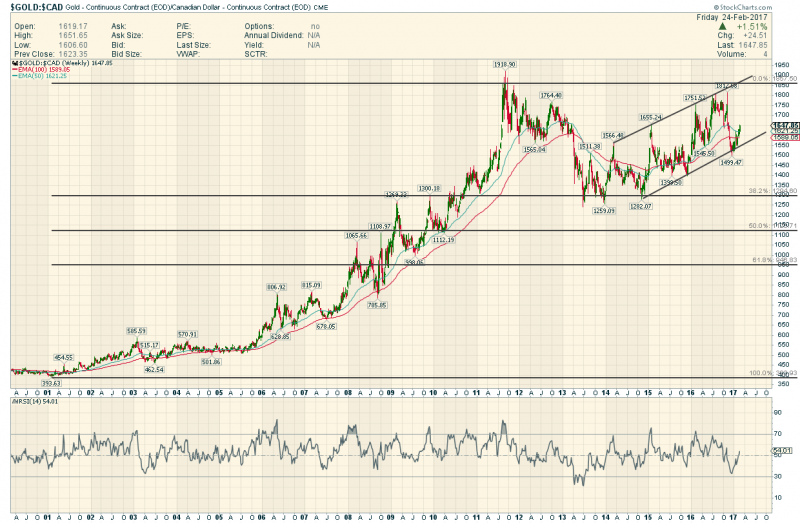
Task: Click the date 'Friday 24-Feb-2017'
Action: (732, 17)
